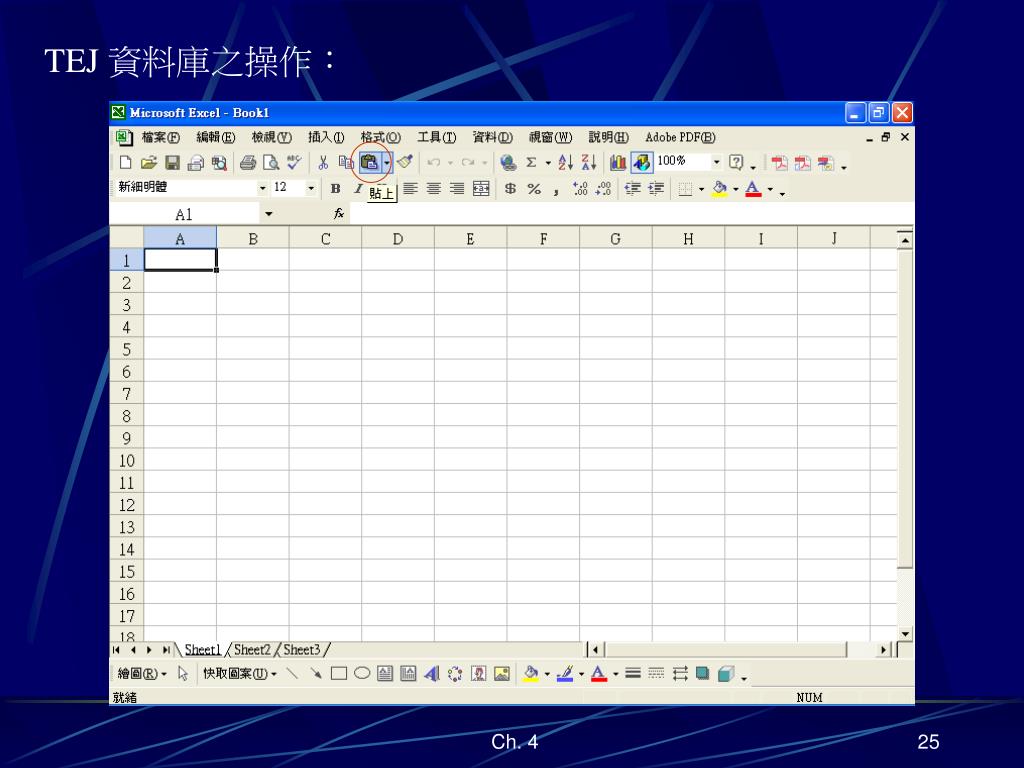The height and width of the screenshot is (768, 1024).
Task: Toggle the Drawing toolbar button
Action: (642, 163)
